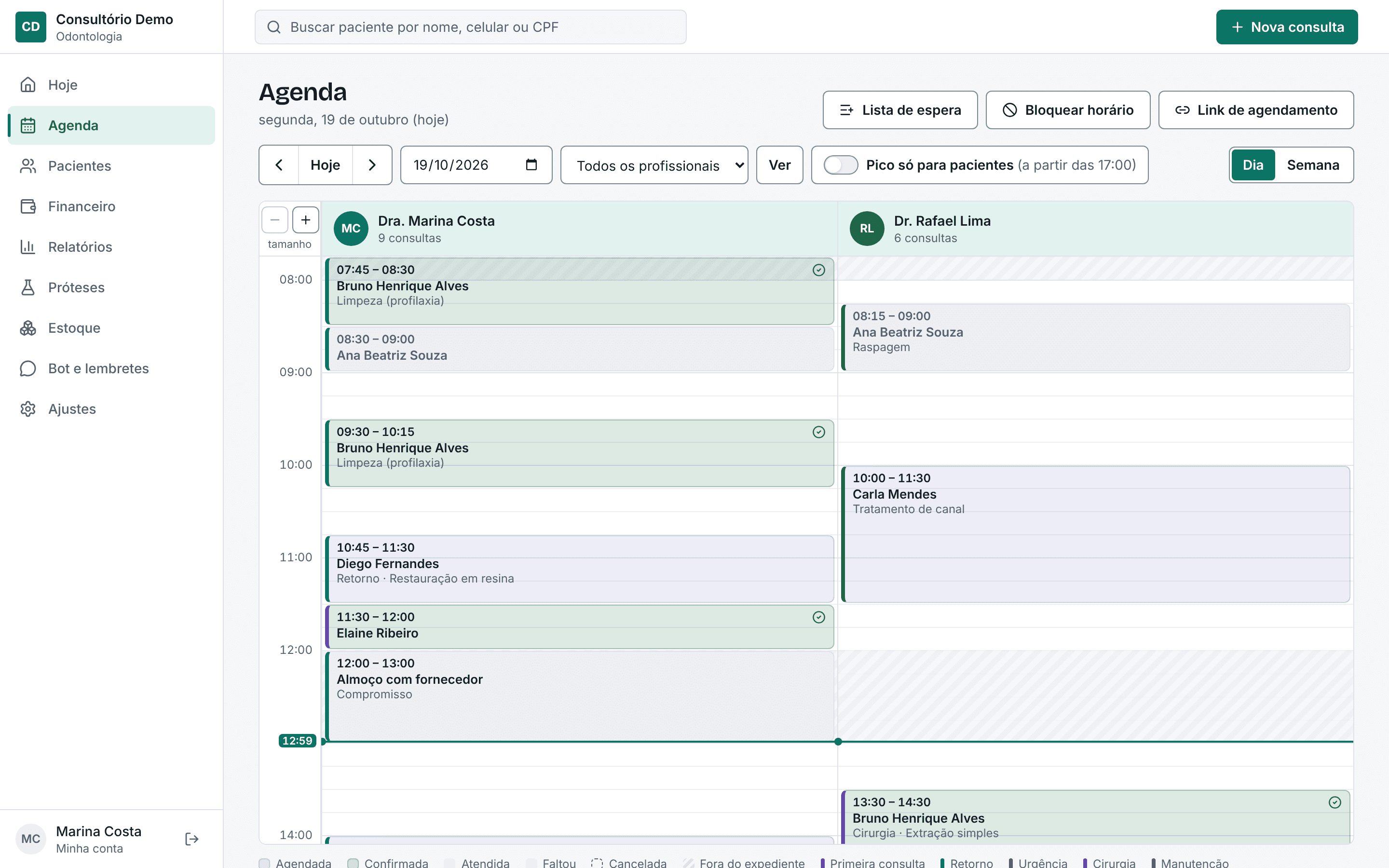The image size is (1389, 868).
Task: Go to next day arrow
Action: 372,165
